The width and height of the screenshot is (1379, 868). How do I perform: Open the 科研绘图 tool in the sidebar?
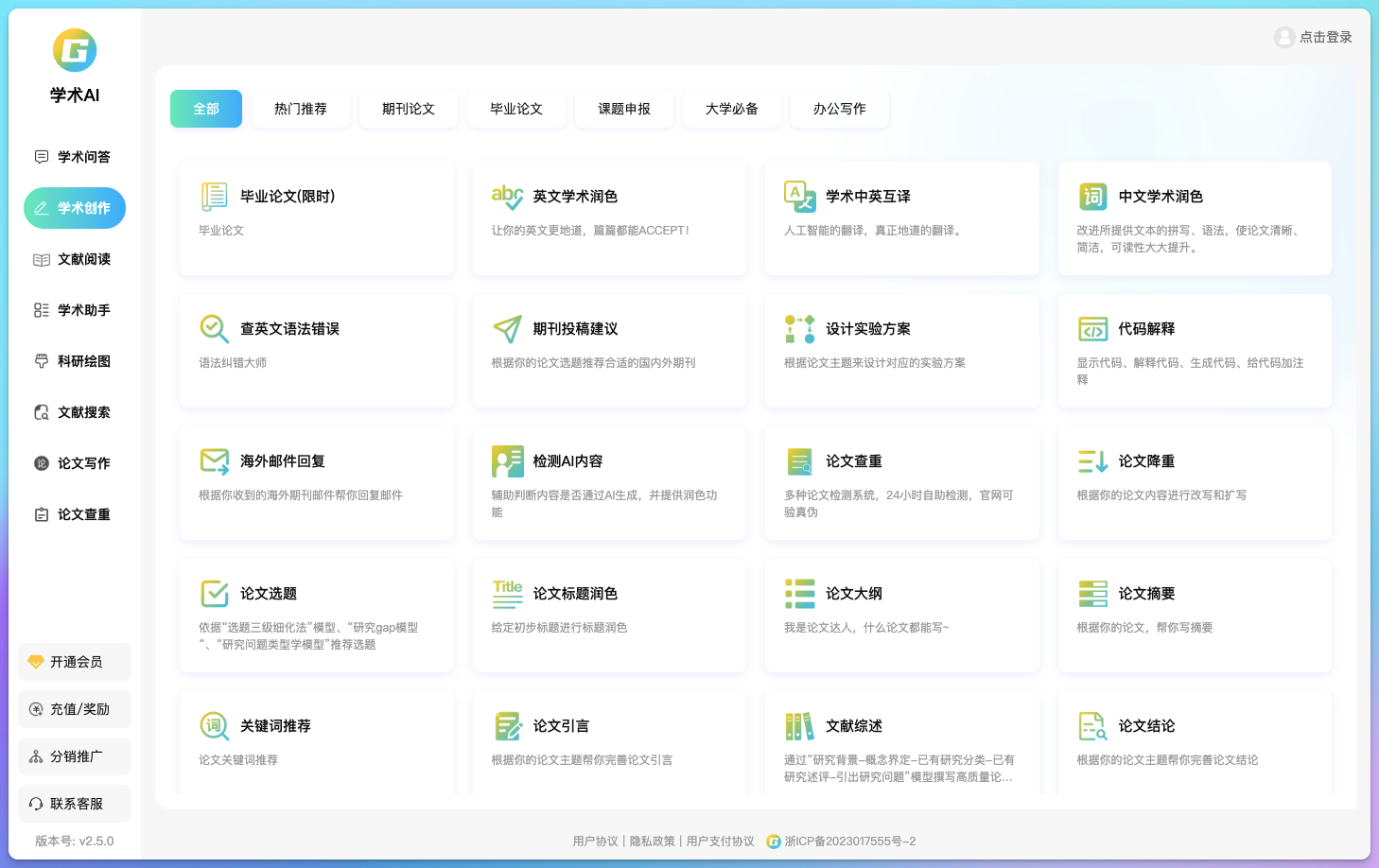(x=74, y=360)
